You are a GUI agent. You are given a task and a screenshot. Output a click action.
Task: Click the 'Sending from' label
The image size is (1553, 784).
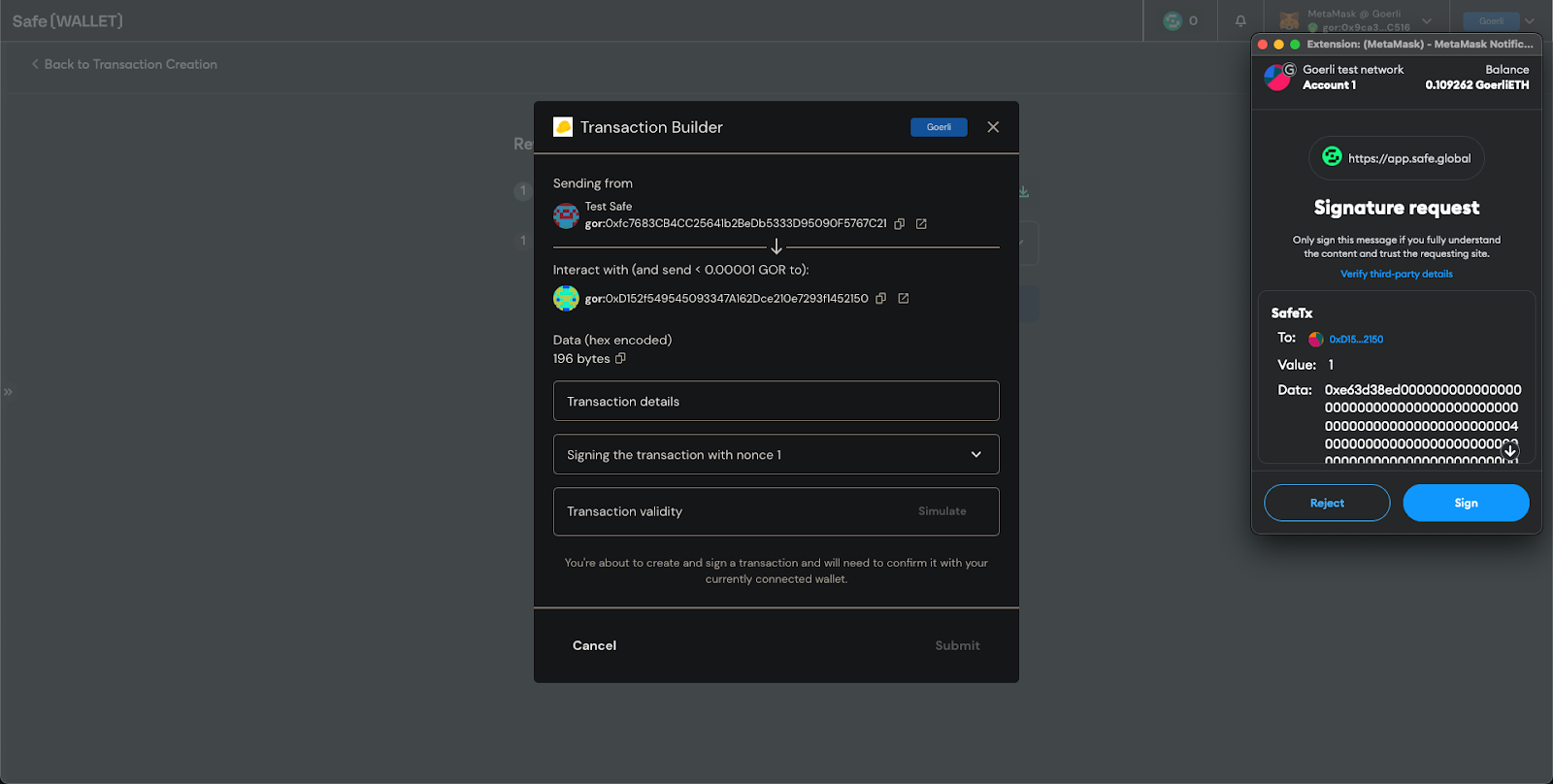593,183
